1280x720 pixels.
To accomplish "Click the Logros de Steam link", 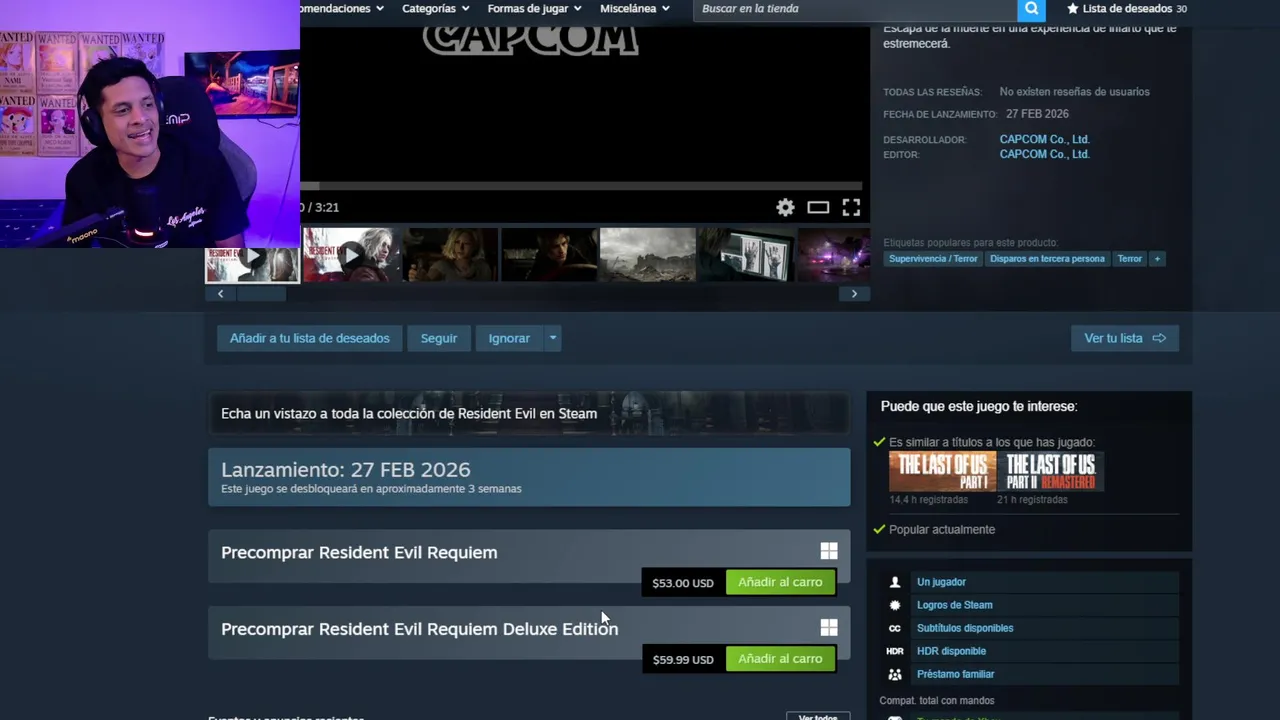I will (955, 605).
